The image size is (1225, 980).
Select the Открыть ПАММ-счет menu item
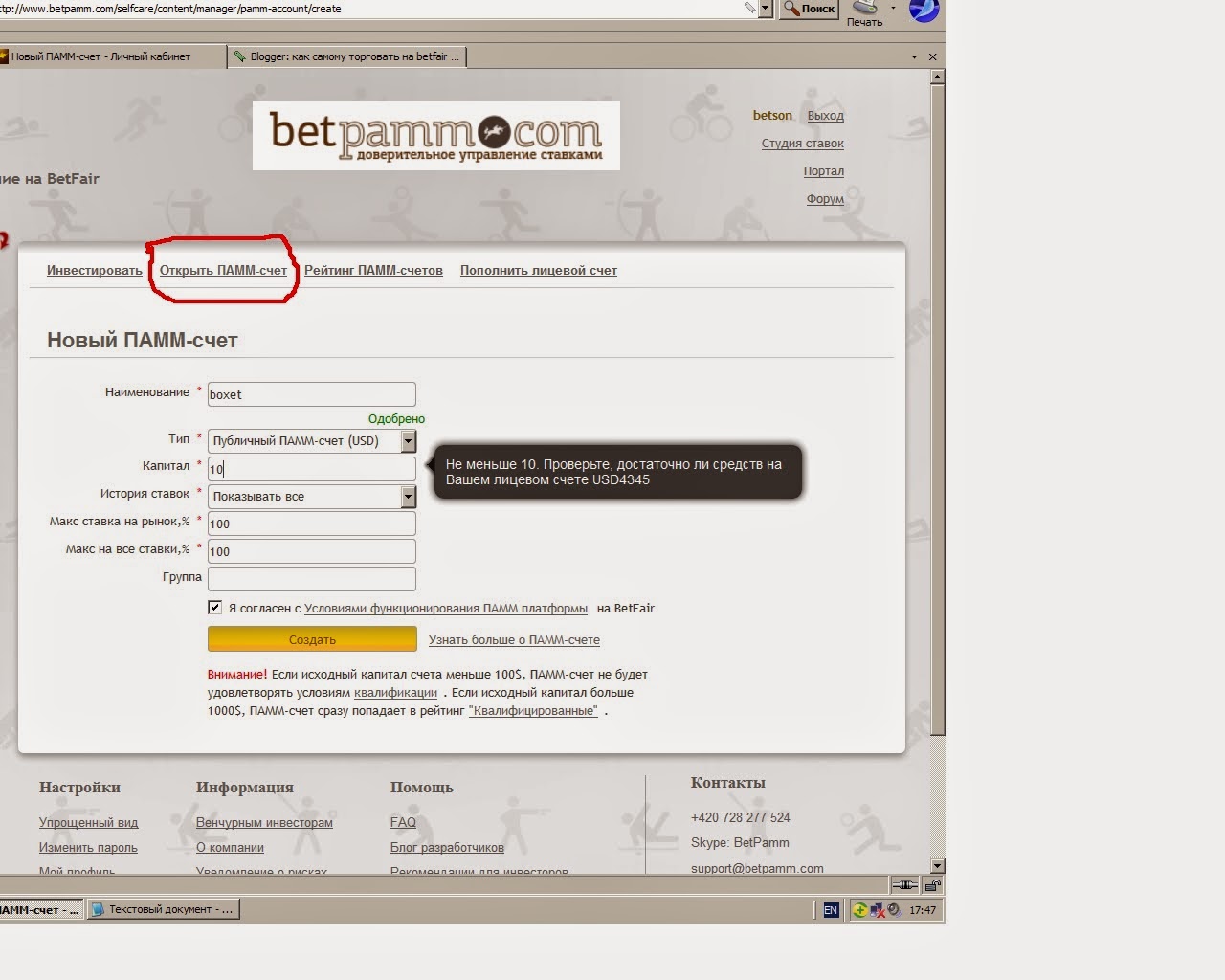(223, 271)
